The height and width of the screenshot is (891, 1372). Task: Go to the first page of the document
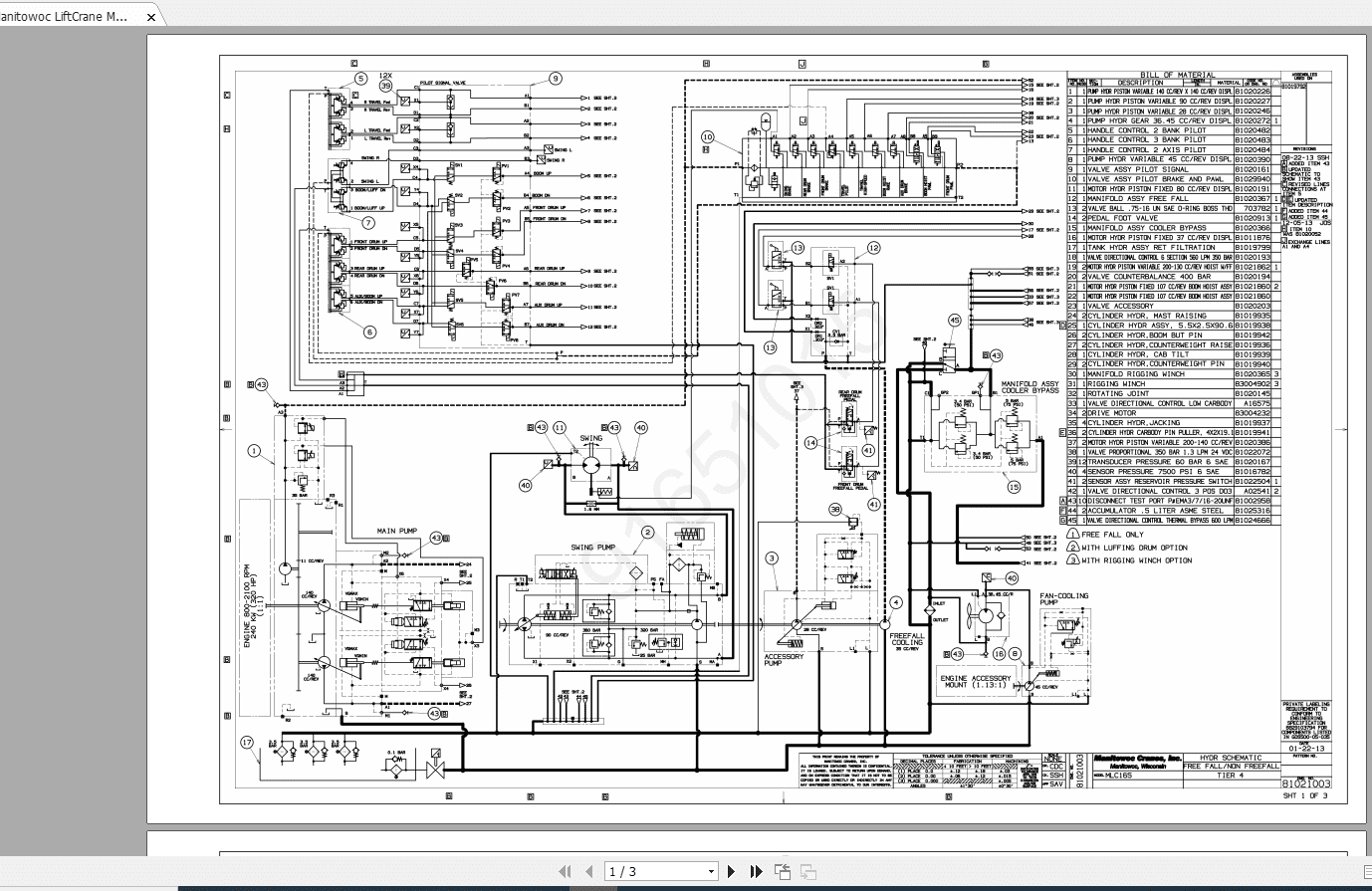click(x=564, y=870)
